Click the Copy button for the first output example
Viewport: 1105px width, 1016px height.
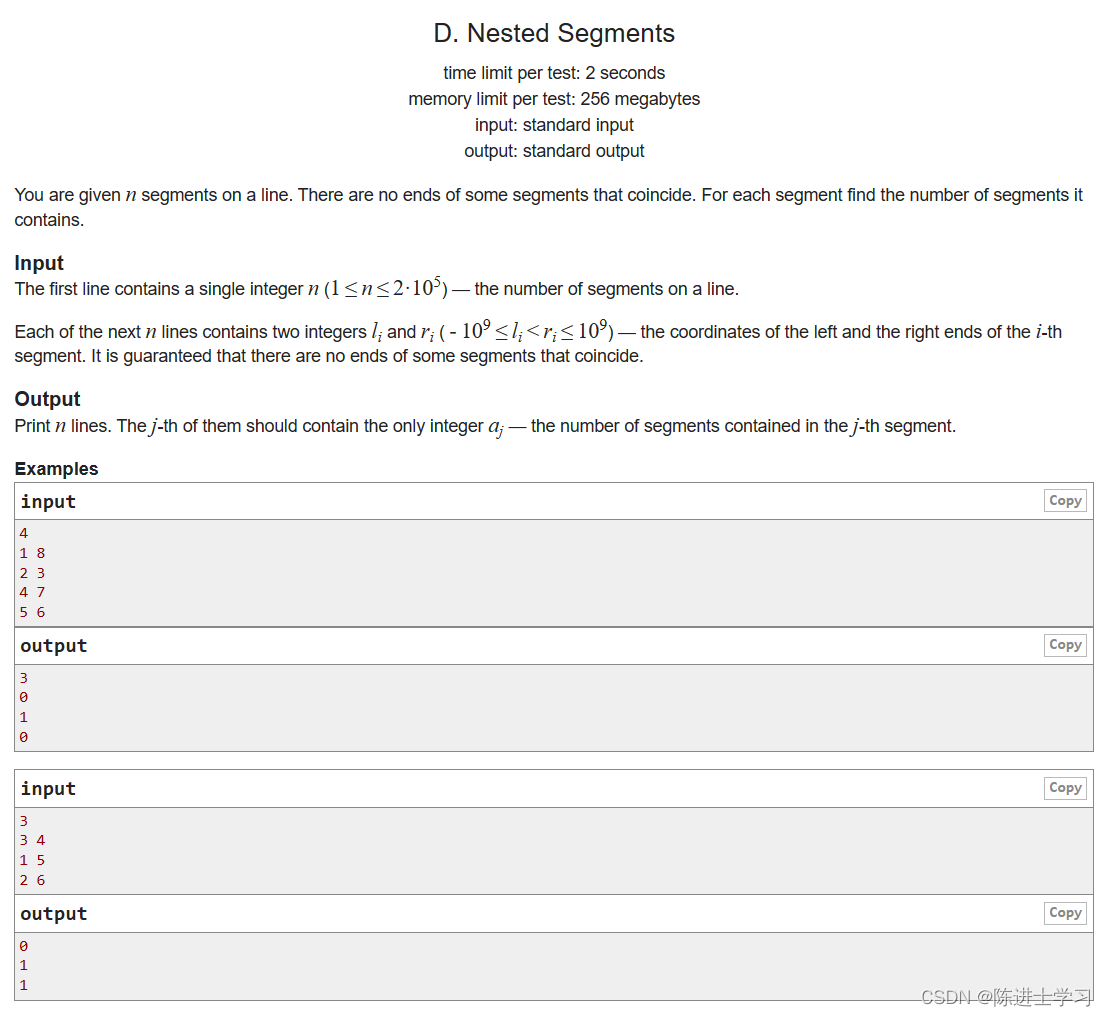1064,644
